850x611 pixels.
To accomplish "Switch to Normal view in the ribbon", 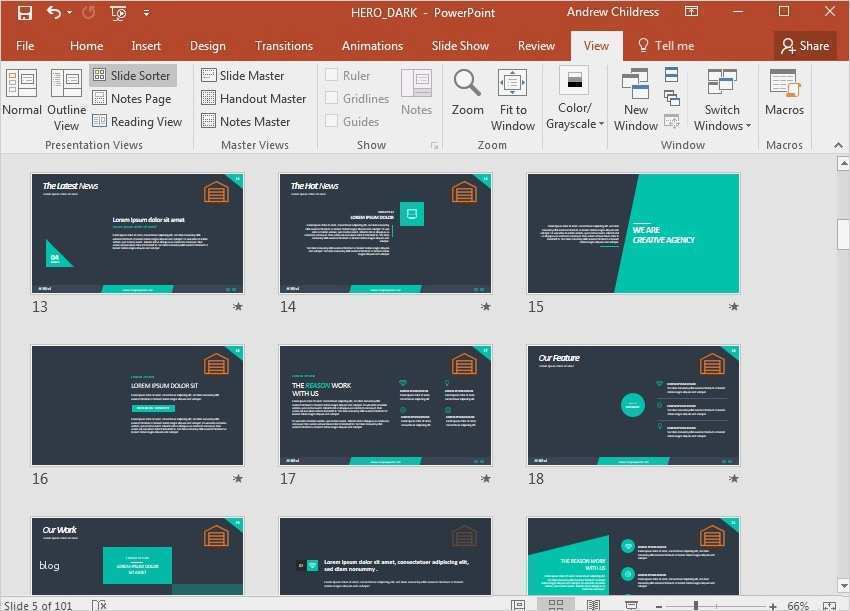I will pos(21,95).
